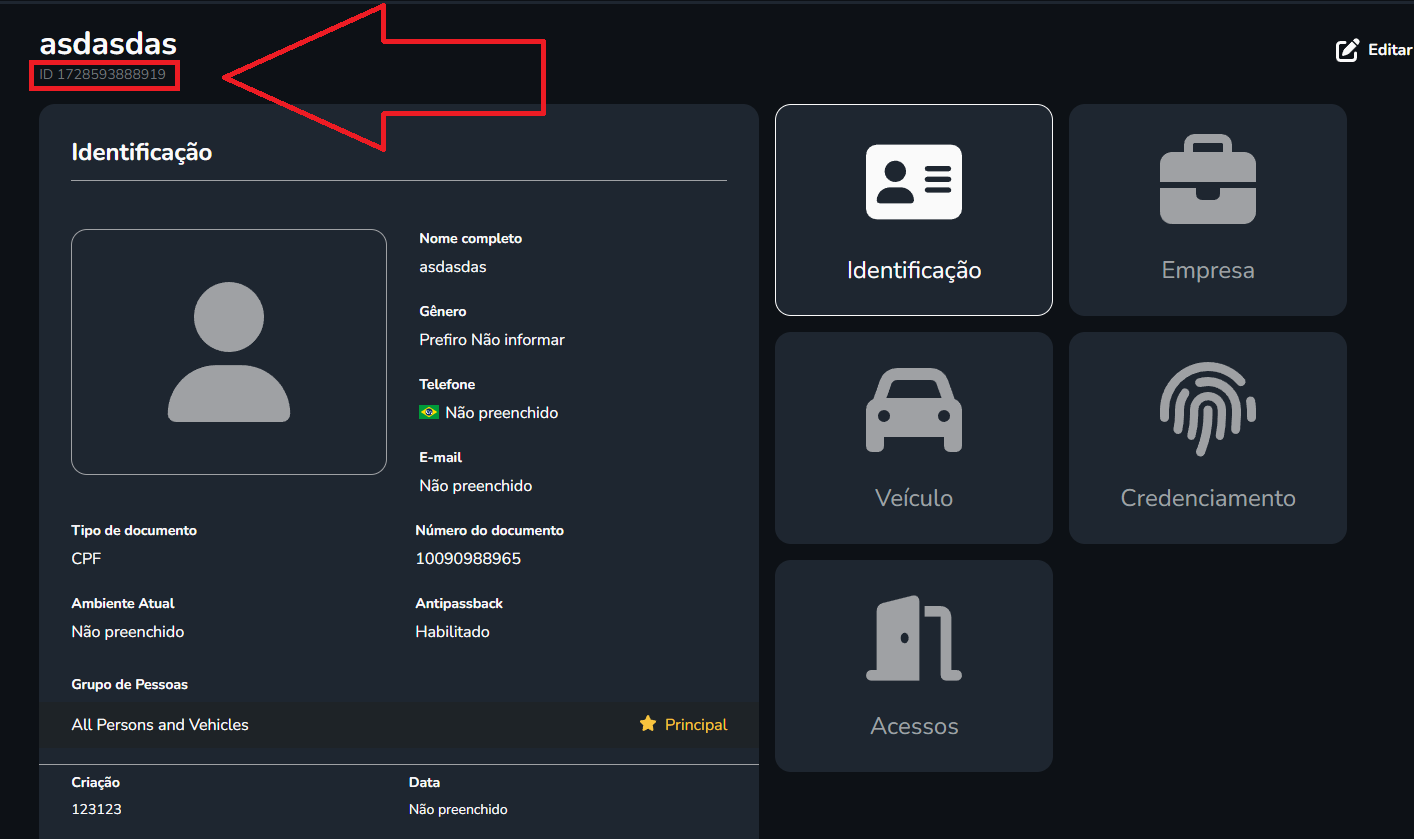The height and width of the screenshot is (839, 1414).
Task: Click the Ambiente Atual label
Action: (123, 603)
